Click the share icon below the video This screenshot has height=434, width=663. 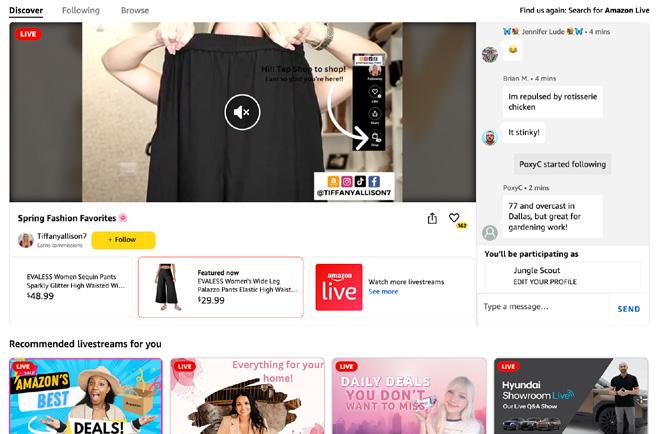tap(432, 218)
